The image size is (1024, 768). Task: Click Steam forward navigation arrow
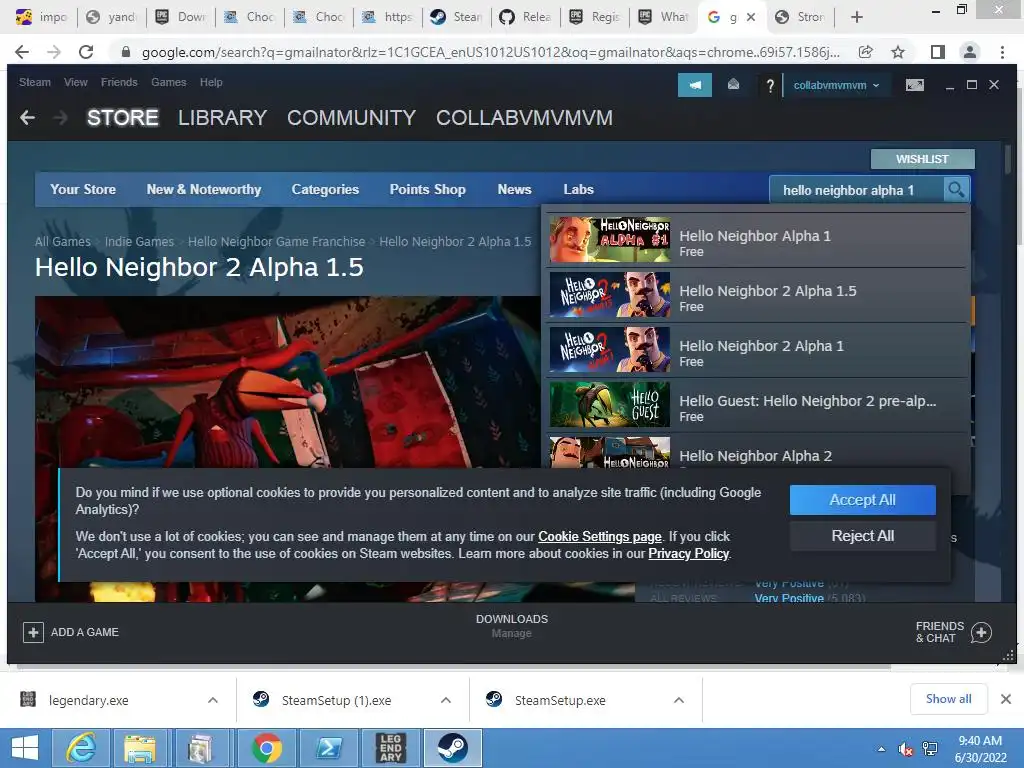(x=60, y=118)
